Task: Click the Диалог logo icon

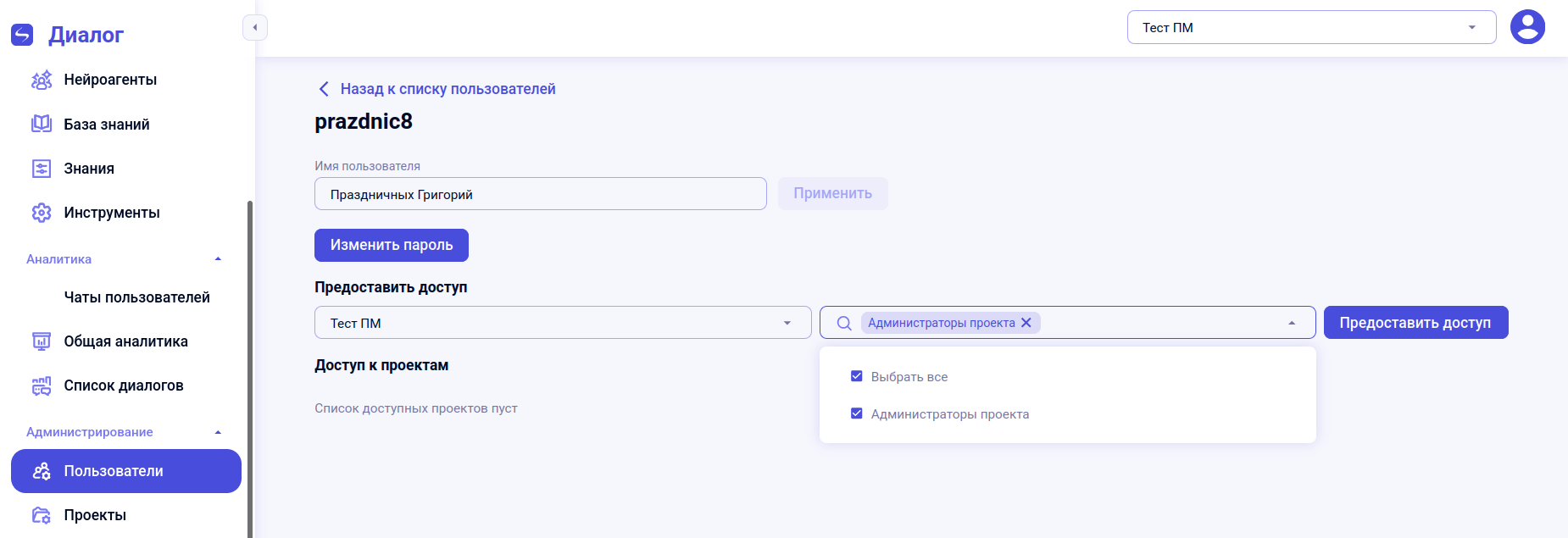Action: (x=22, y=35)
